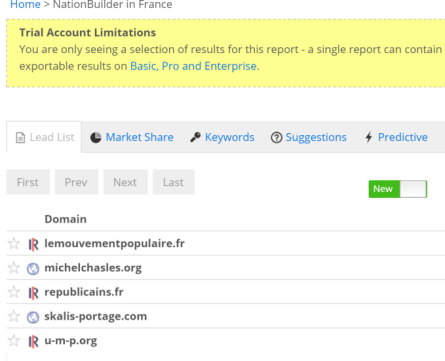
Task: Open the Keywords tab
Action: pyautogui.click(x=222, y=137)
